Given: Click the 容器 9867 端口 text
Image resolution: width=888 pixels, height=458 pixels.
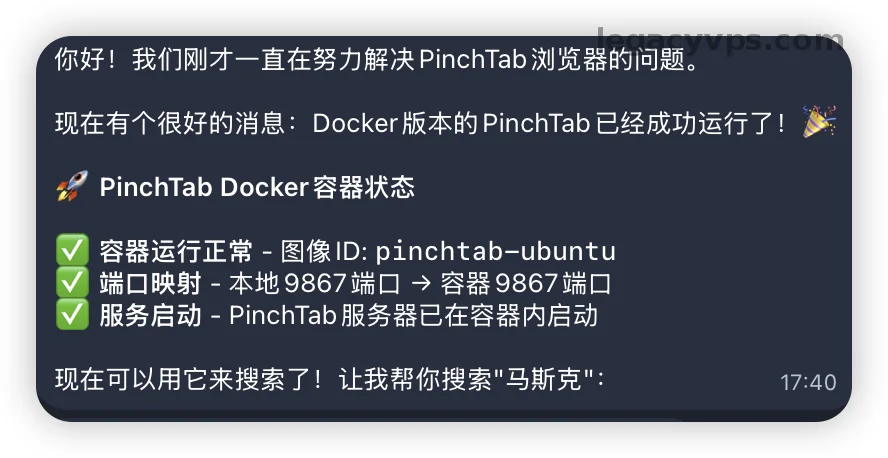Looking at the screenshot, I should tap(525, 283).
